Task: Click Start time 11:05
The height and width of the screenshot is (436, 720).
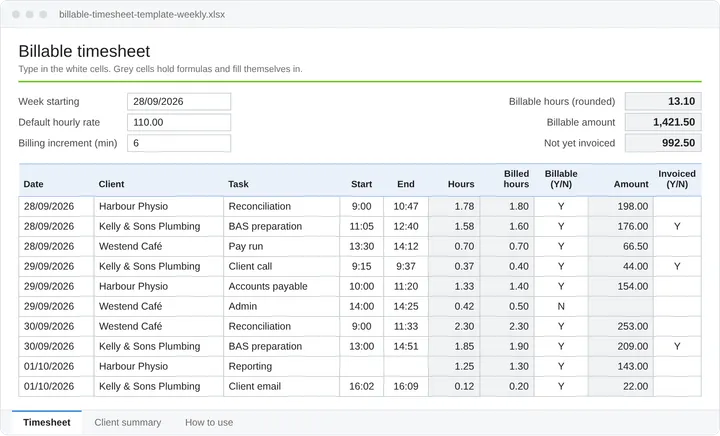Action: pyautogui.click(x=361, y=226)
